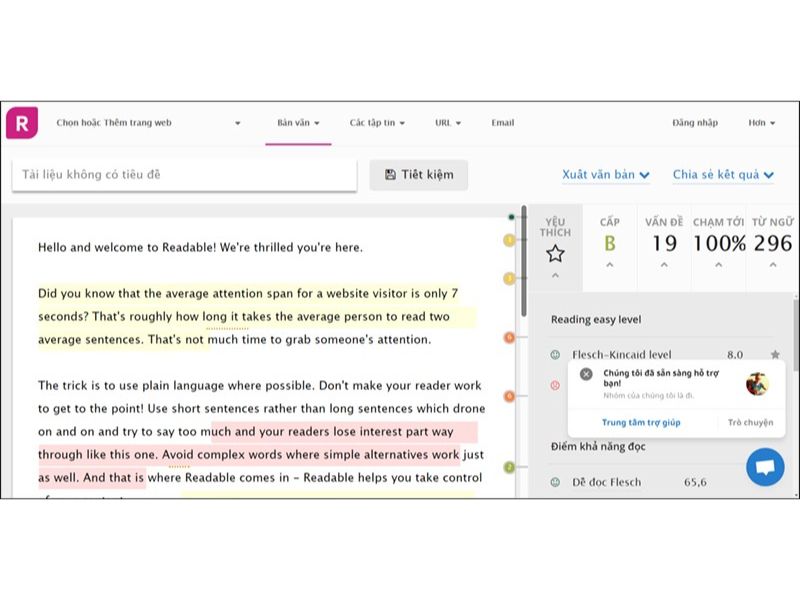This screenshot has height=600, width=800.
Task: Click the Đăng nhập link
Action: (x=695, y=122)
